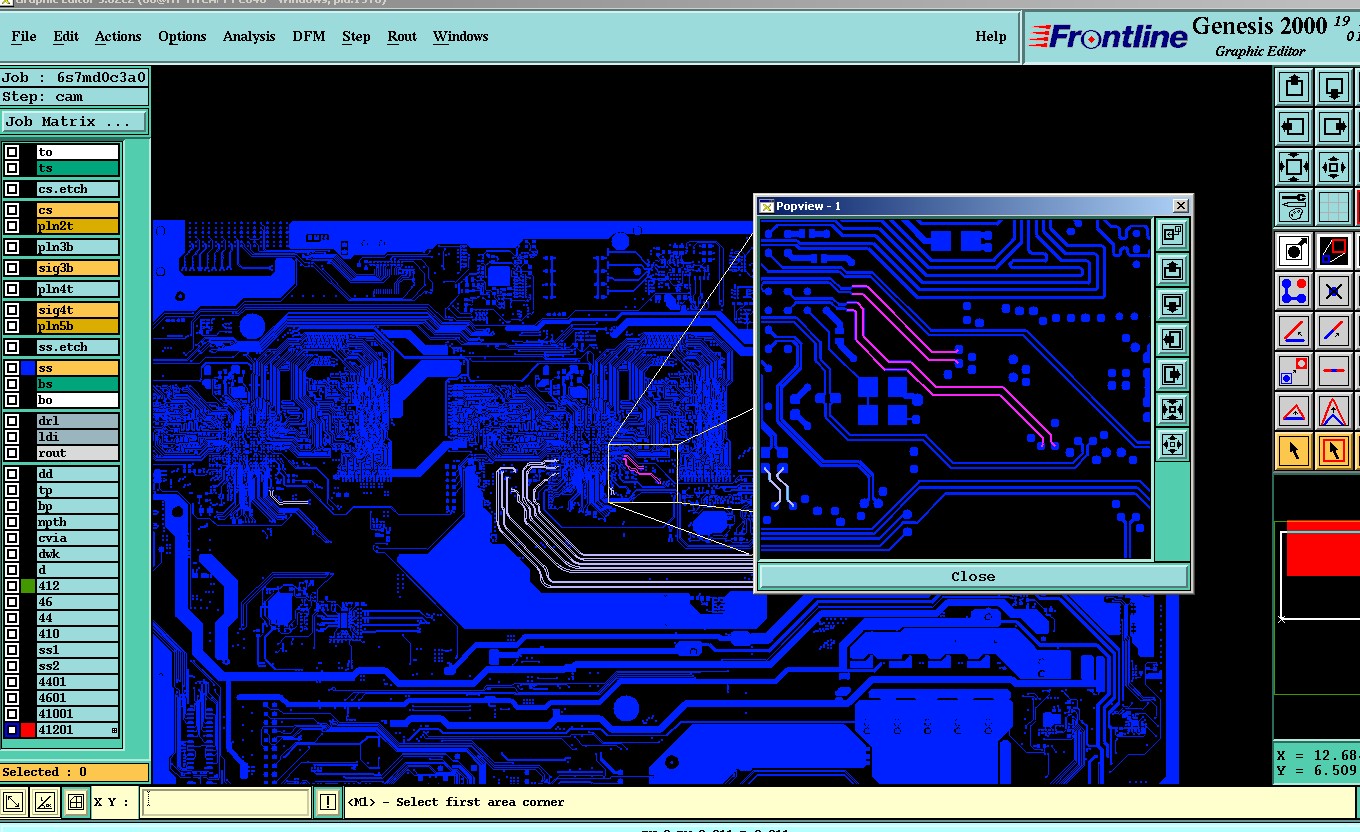
Task: Pan up in the Popview window
Action: tap(1172, 269)
